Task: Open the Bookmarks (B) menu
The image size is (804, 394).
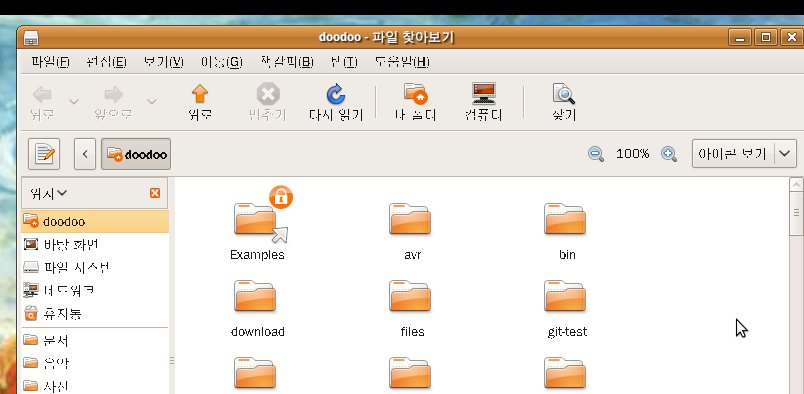Action: tap(287, 62)
